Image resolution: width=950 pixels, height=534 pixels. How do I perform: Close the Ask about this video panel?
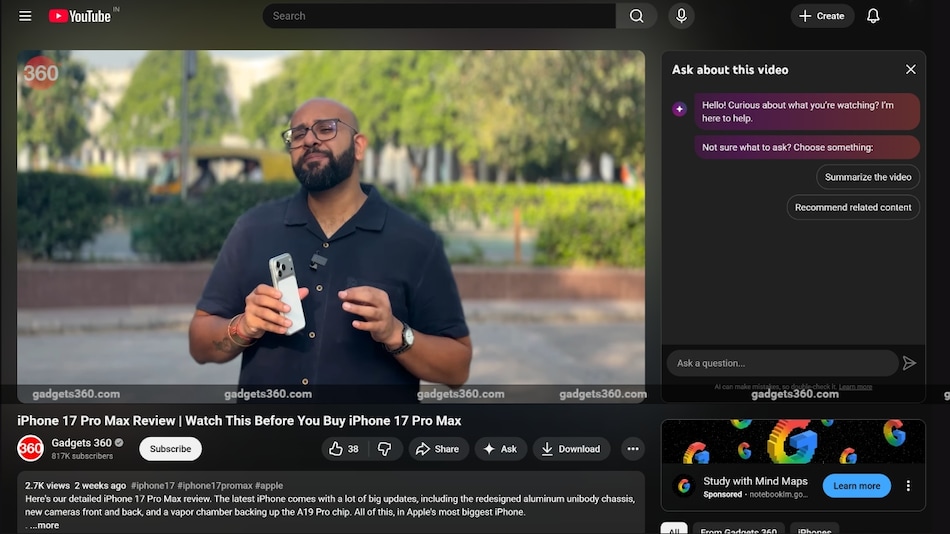tap(910, 70)
